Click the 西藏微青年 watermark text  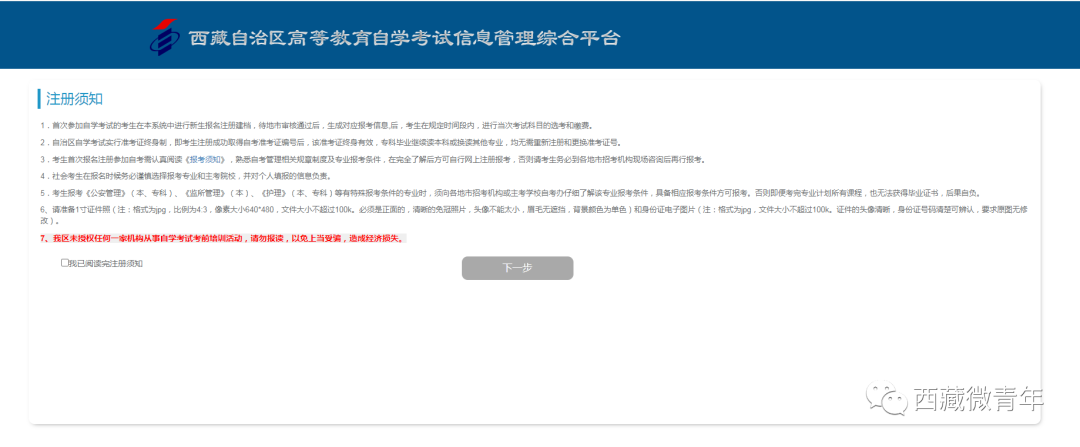978,398
